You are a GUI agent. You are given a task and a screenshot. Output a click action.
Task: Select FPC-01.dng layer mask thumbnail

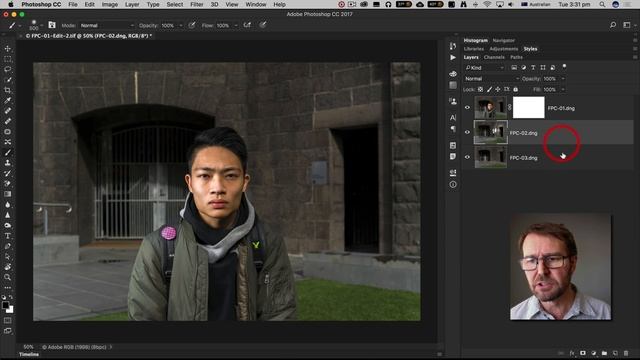pyautogui.click(x=529, y=108)
